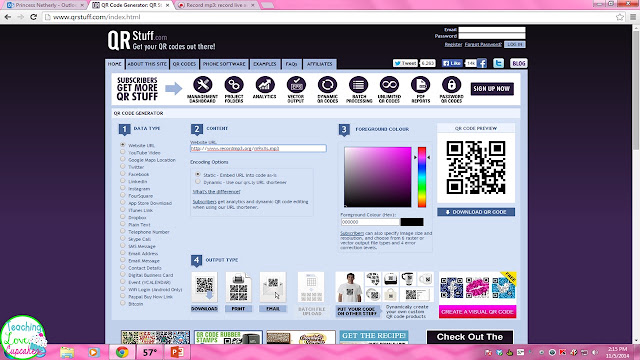The height and width of the screenshot is (360, 640).
Task: Click the Dynamic QR Codes icon
Action: point(327,85)
